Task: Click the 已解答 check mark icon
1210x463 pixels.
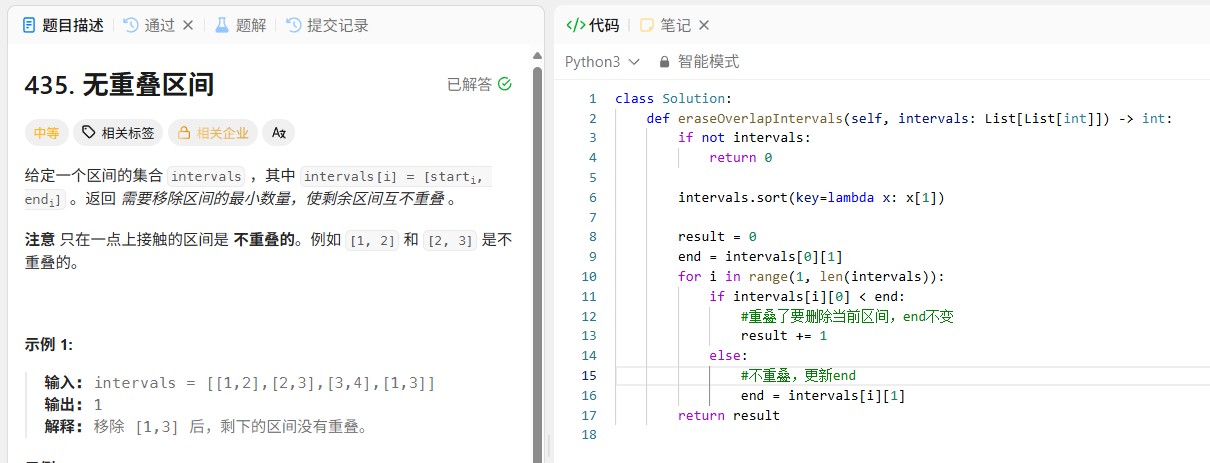Action: 505,84
